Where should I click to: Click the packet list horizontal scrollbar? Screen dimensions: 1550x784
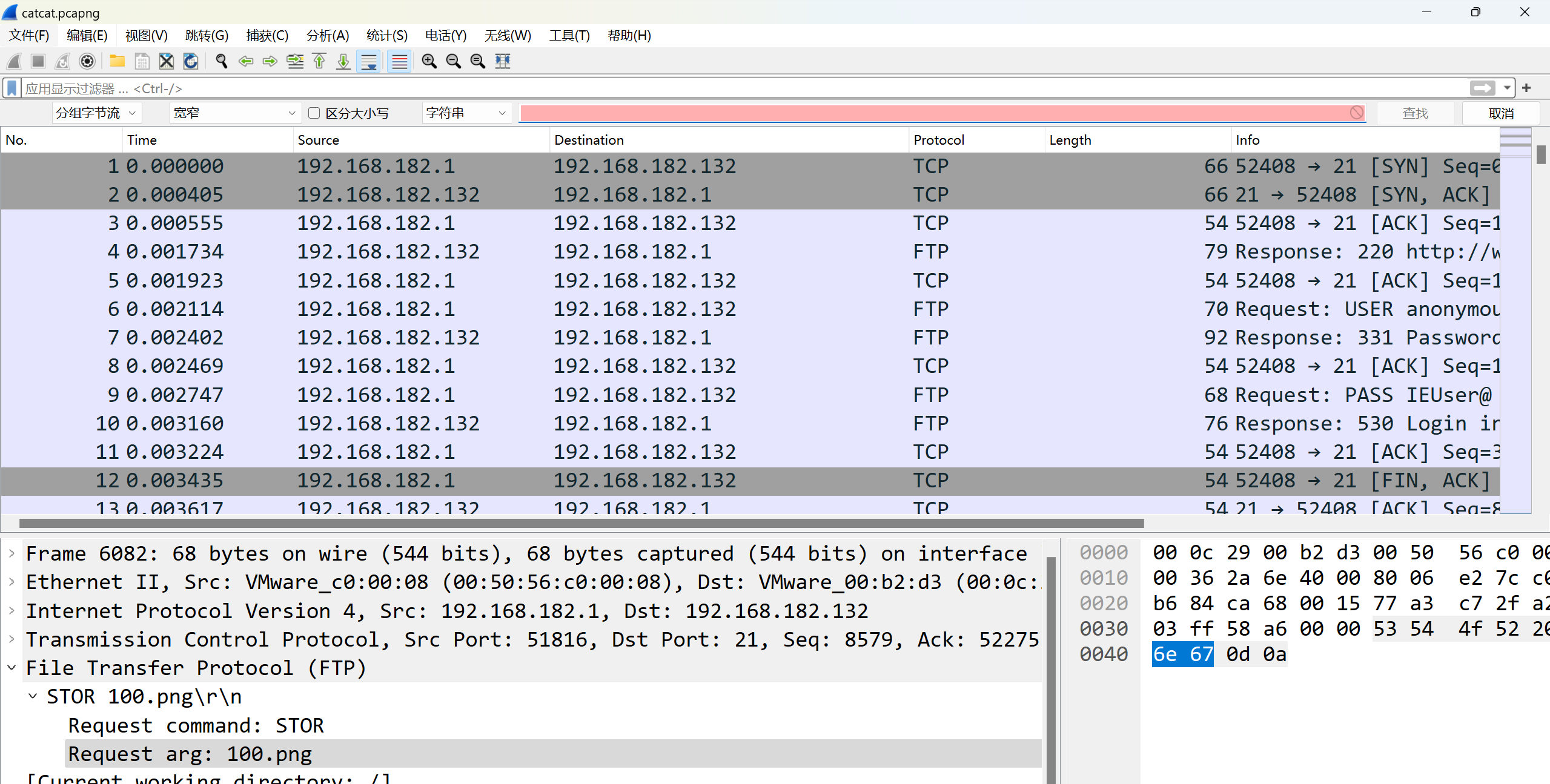(x=581, y=523)
